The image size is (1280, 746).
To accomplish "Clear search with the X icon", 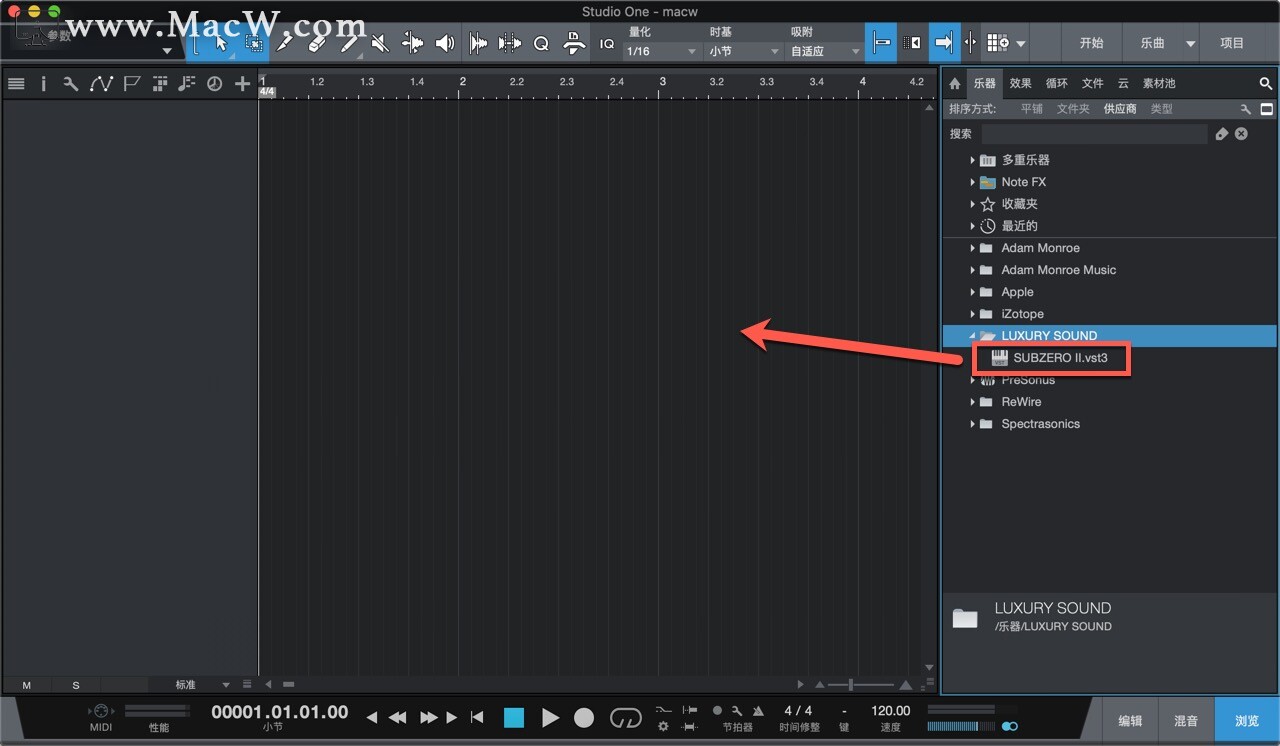I will pyautogui.click(x=1241, y=133).
